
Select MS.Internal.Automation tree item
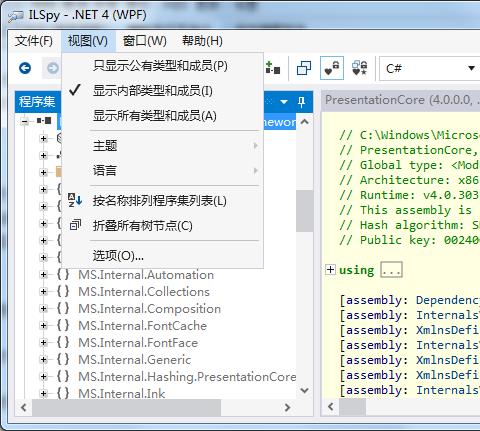146,275
